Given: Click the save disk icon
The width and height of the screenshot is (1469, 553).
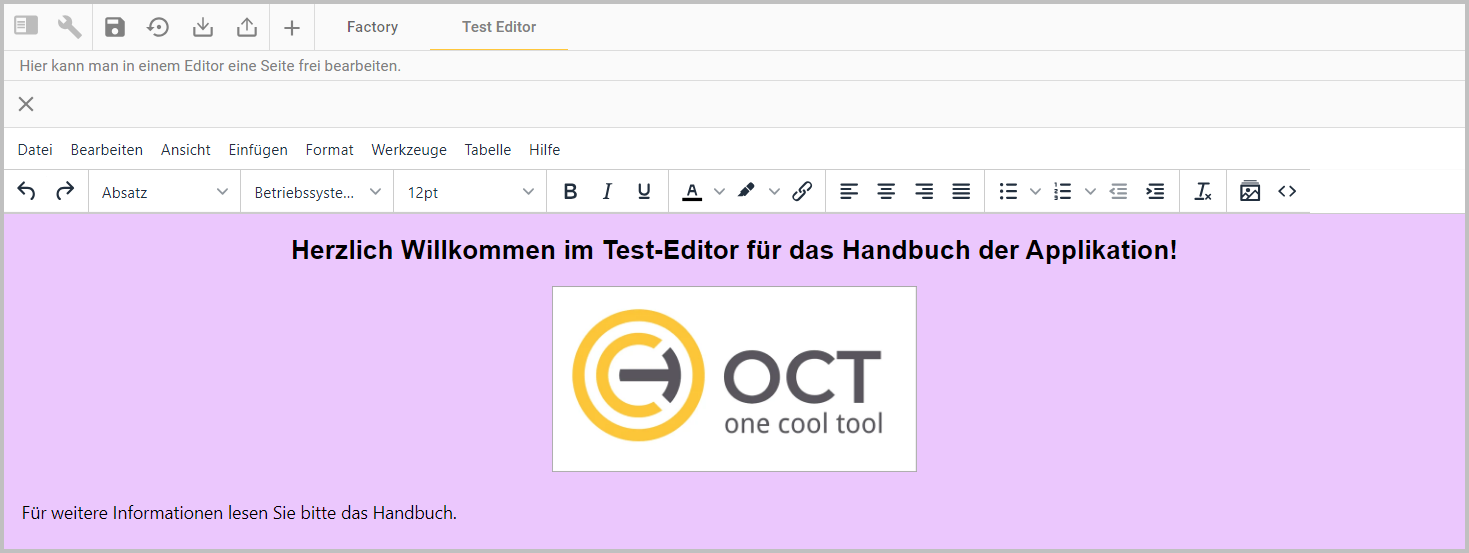Looking at the screenshot, I should tap(115, 27).
